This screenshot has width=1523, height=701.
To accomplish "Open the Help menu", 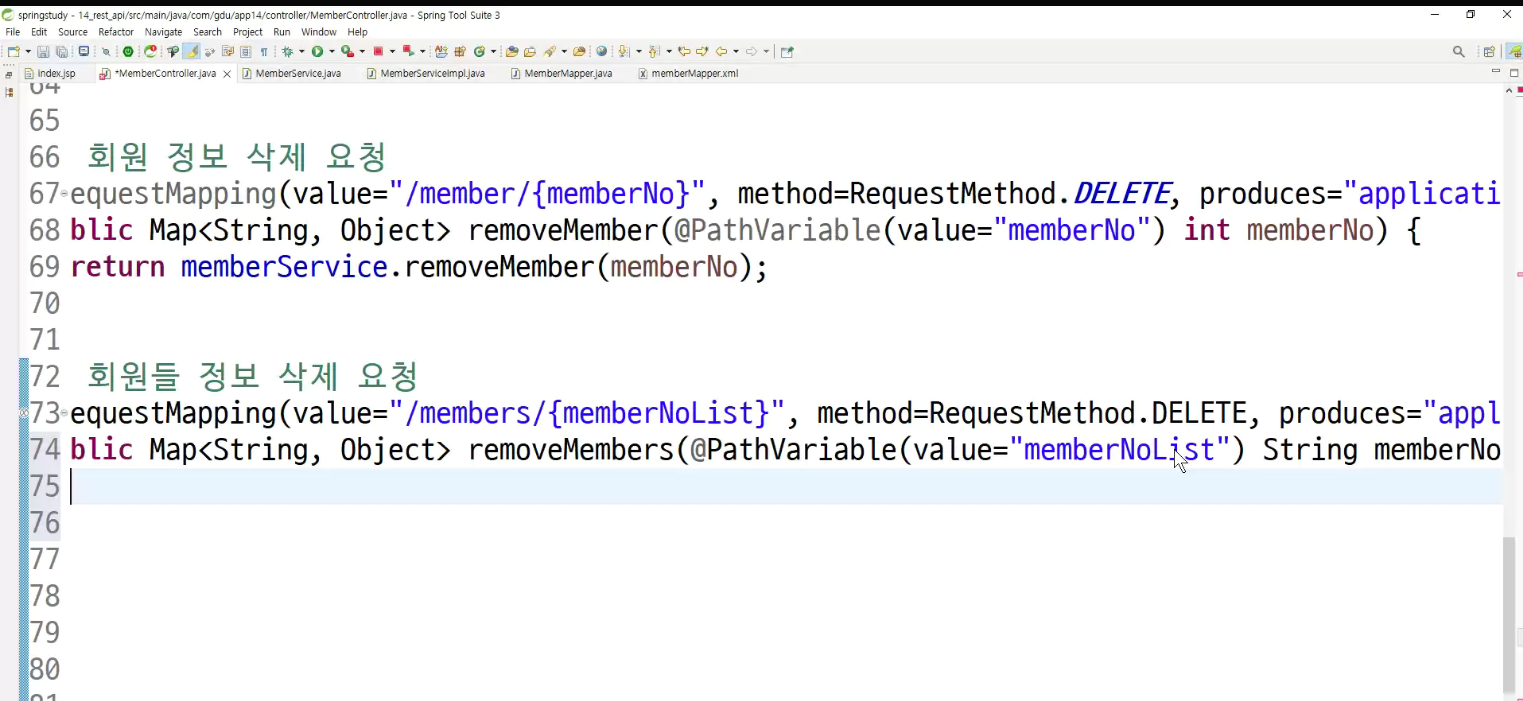I will tap(358, 32).
